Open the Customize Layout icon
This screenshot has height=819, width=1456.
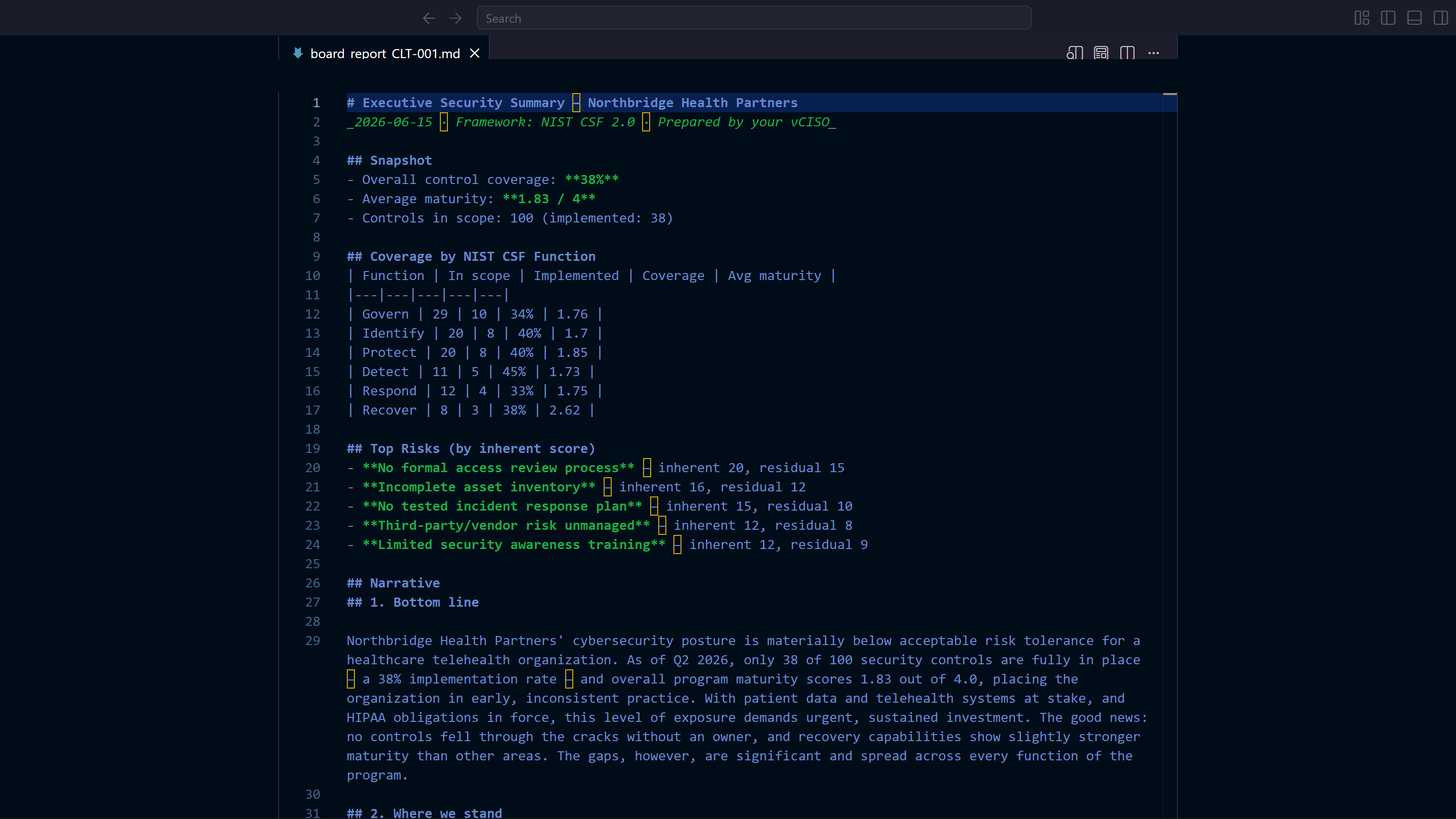click(x=1361, y=19)
